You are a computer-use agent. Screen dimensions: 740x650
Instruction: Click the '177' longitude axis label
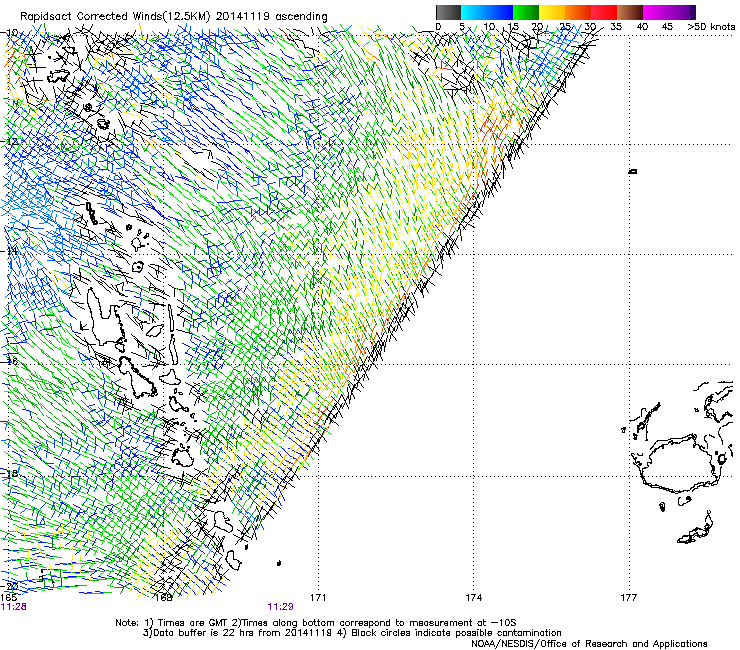coord(629,598)
